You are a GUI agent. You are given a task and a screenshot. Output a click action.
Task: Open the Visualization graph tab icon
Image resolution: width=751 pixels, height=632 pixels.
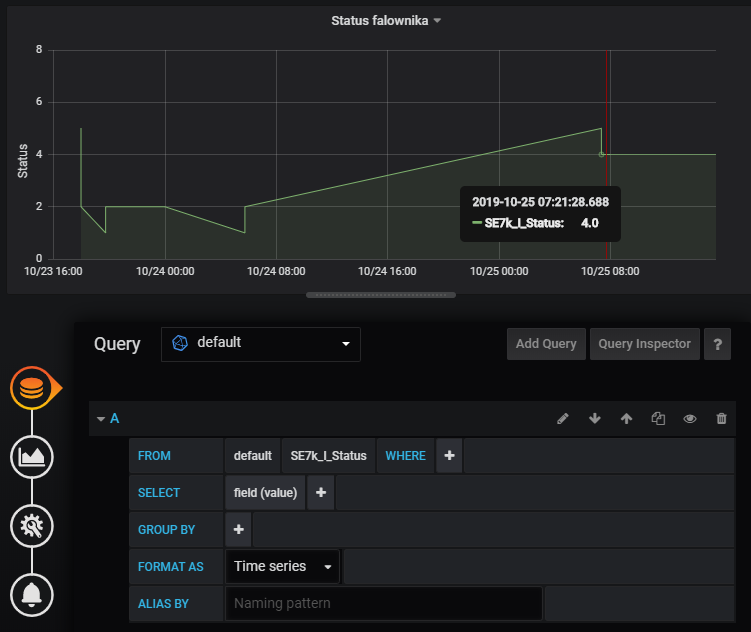click(x=32, y=457)
